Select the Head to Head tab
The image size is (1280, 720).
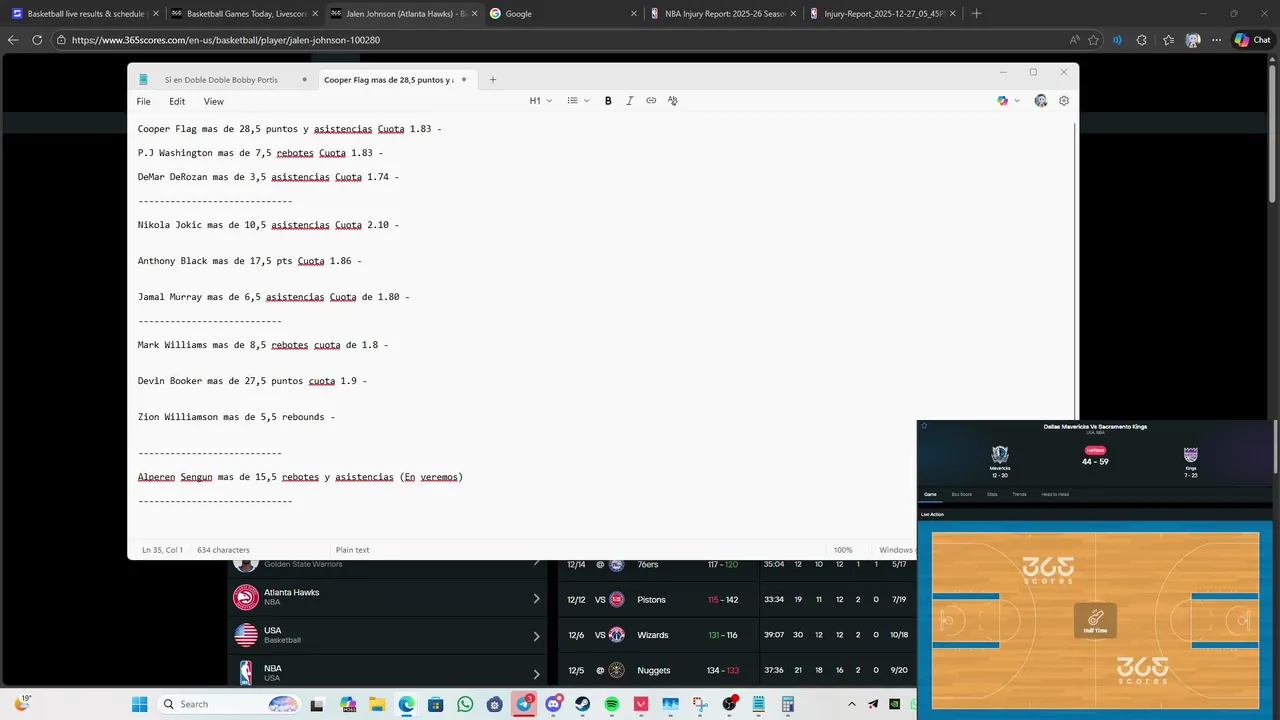(1055, 494)
